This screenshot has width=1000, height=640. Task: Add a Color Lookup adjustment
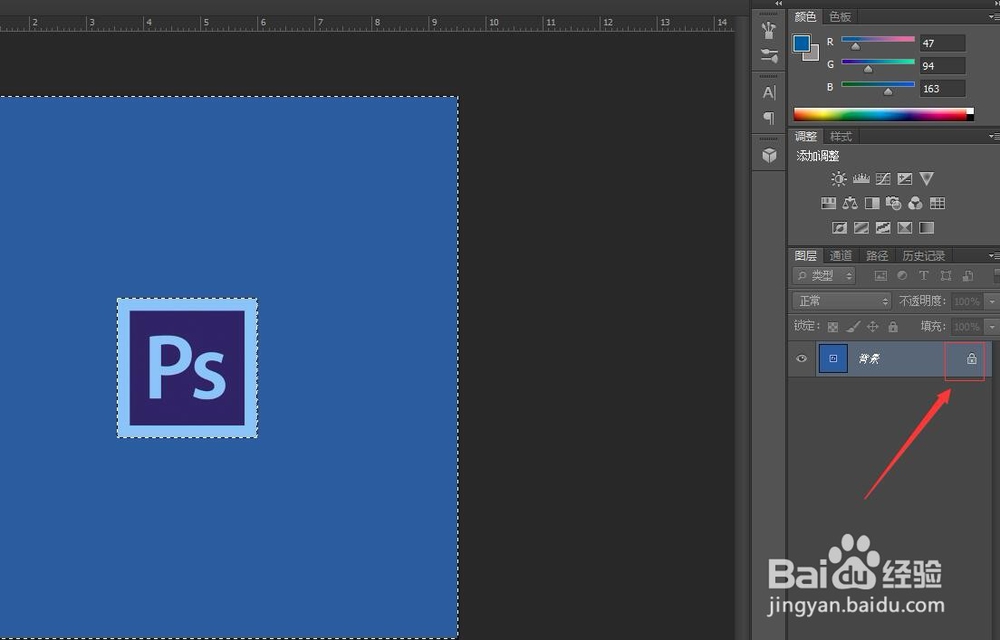coord(937,203)
